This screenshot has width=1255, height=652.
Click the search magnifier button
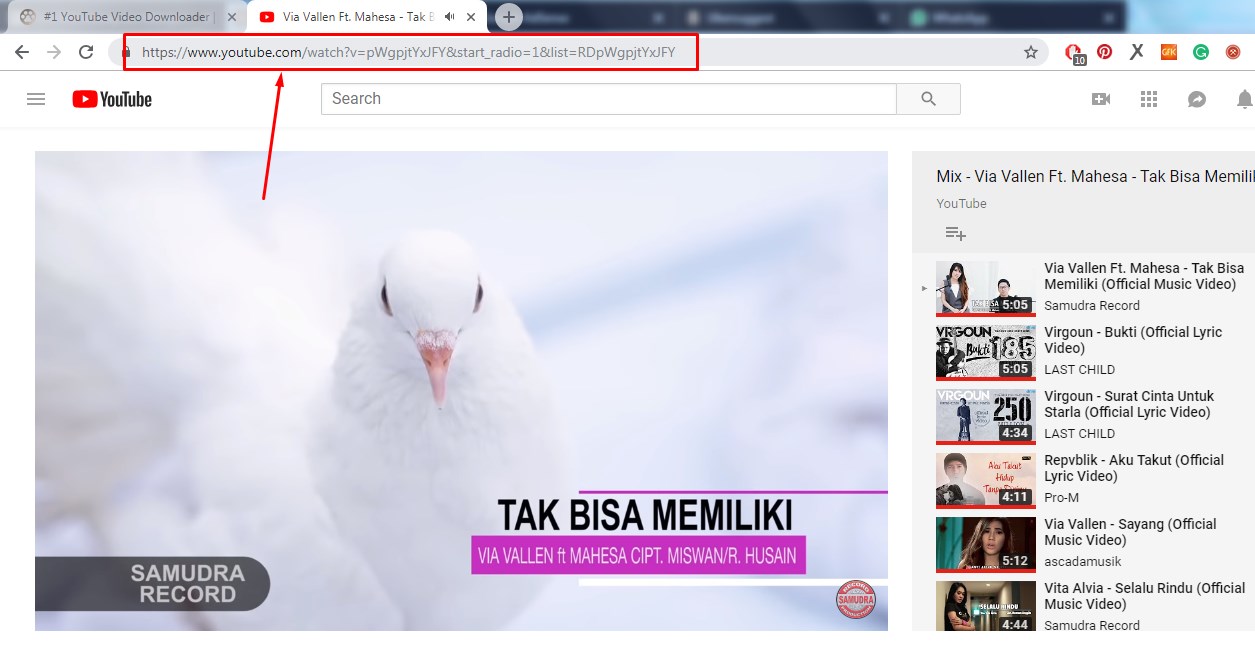928,99
